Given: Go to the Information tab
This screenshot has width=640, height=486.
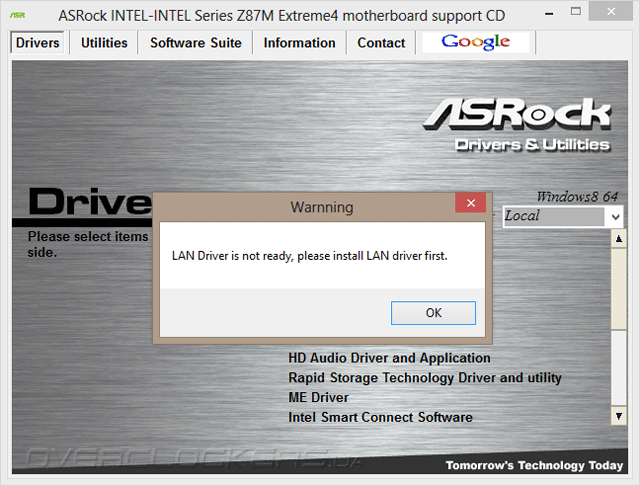Looking at the screenshot, I should (299, 43).
